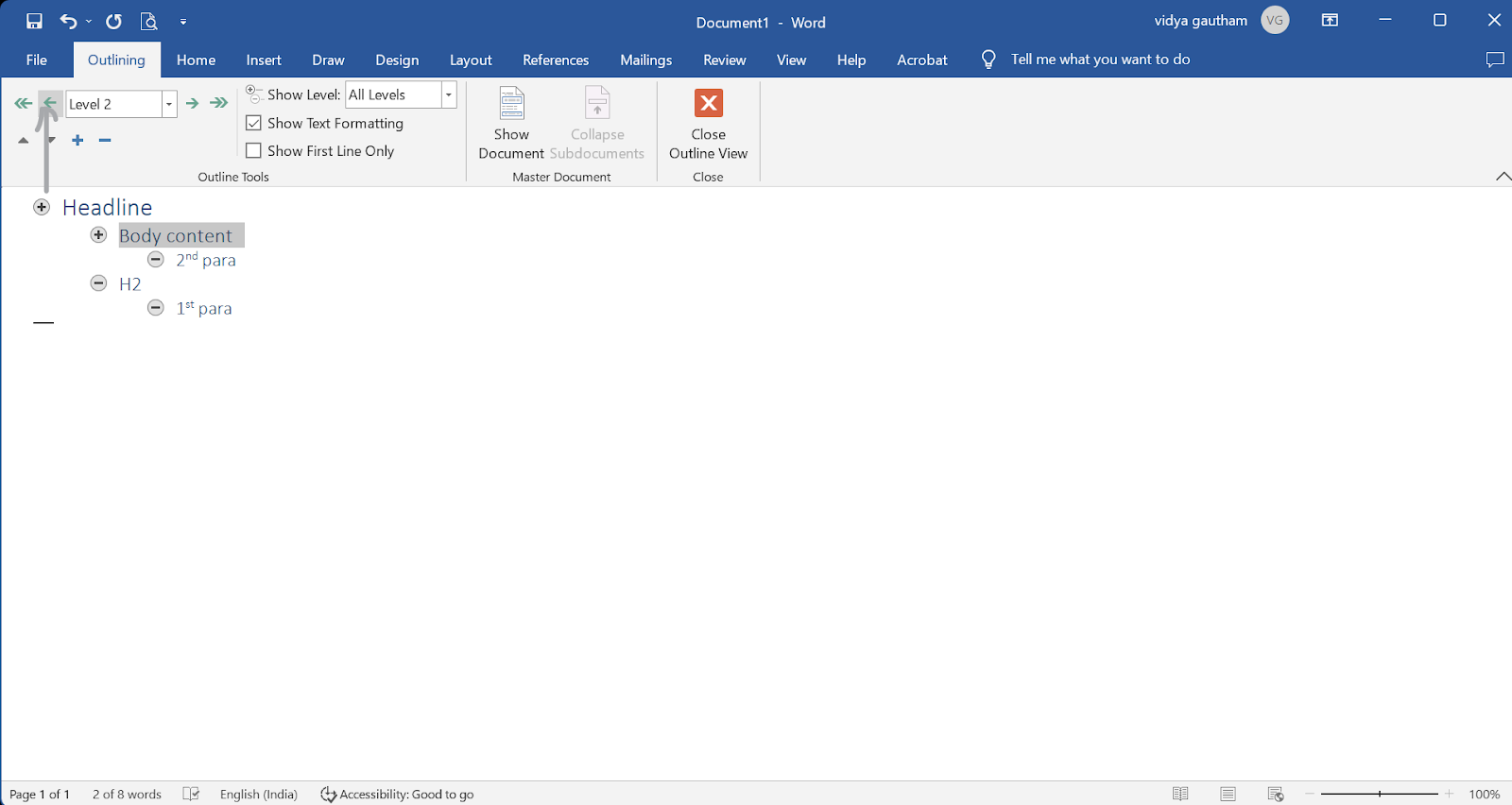The image size is (1512, 805).
Task: Click the H2 heading text
Action: (130, 284)
